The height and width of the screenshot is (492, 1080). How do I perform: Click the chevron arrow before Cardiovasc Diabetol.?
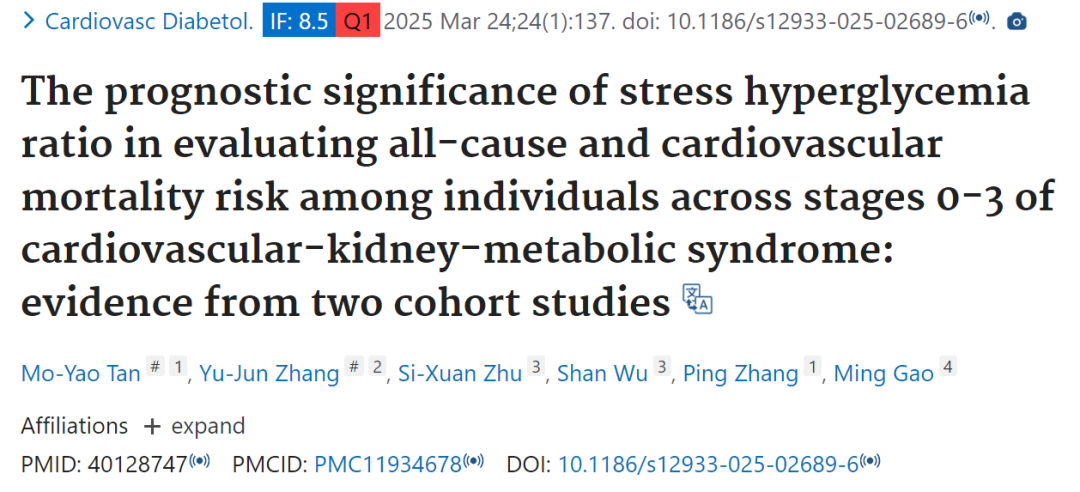pos(28,21)
